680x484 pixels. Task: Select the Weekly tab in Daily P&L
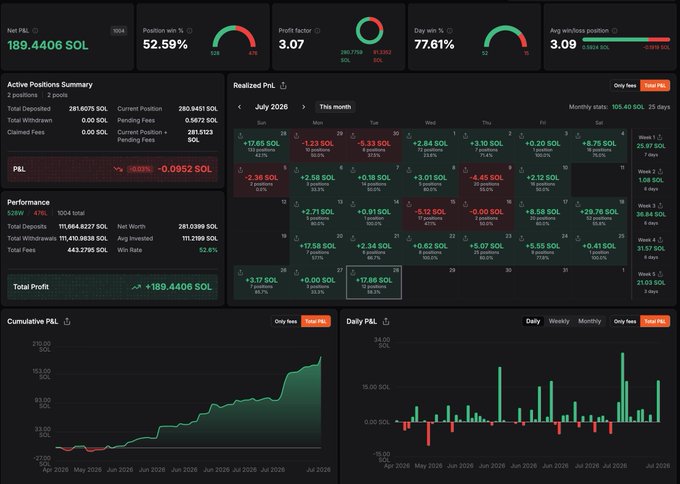click(559, 321)
